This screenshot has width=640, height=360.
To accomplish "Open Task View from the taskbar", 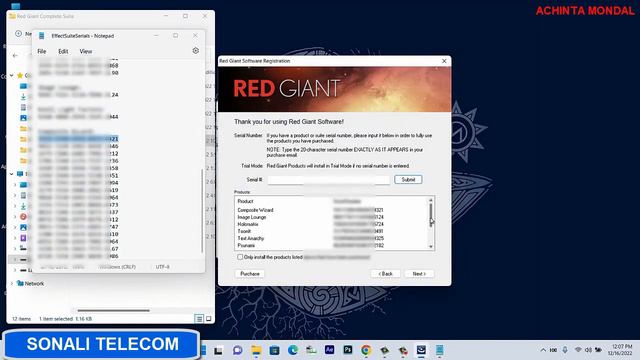I will pyautogui.click(x=218, y=350).
